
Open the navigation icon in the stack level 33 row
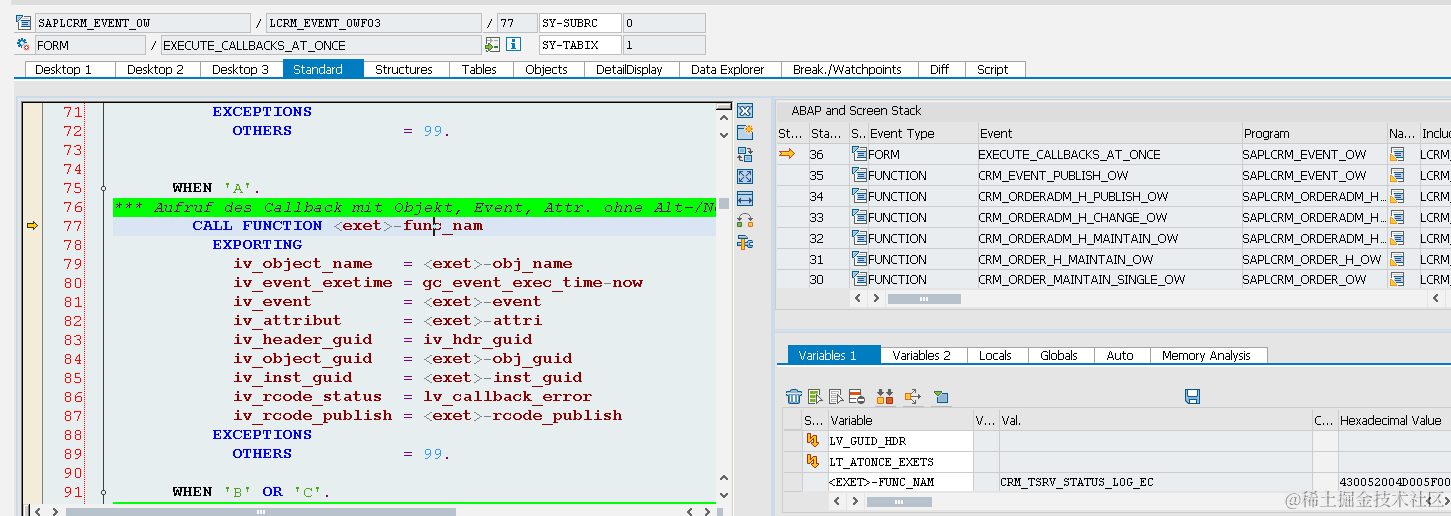(x=1398, y=217)
